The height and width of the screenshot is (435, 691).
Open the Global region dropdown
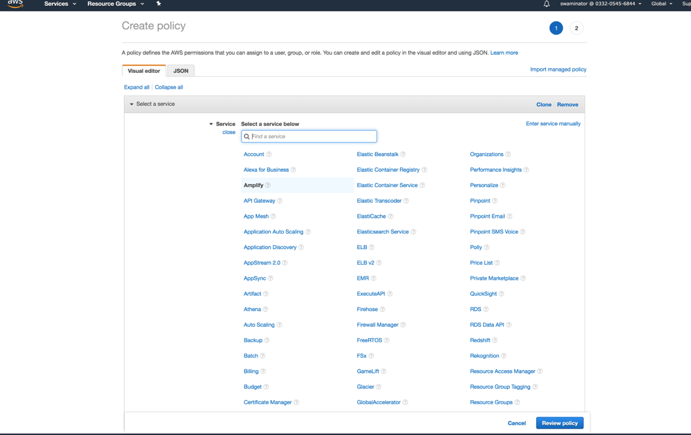click(661, 4)
